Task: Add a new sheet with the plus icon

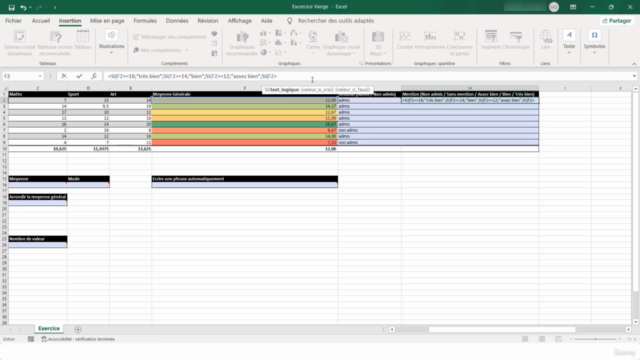Action: 78,329
